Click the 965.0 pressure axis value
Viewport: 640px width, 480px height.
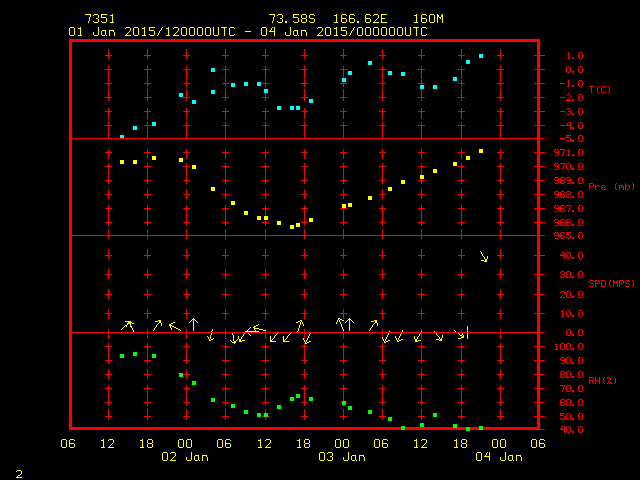click(x=569, y=236)
